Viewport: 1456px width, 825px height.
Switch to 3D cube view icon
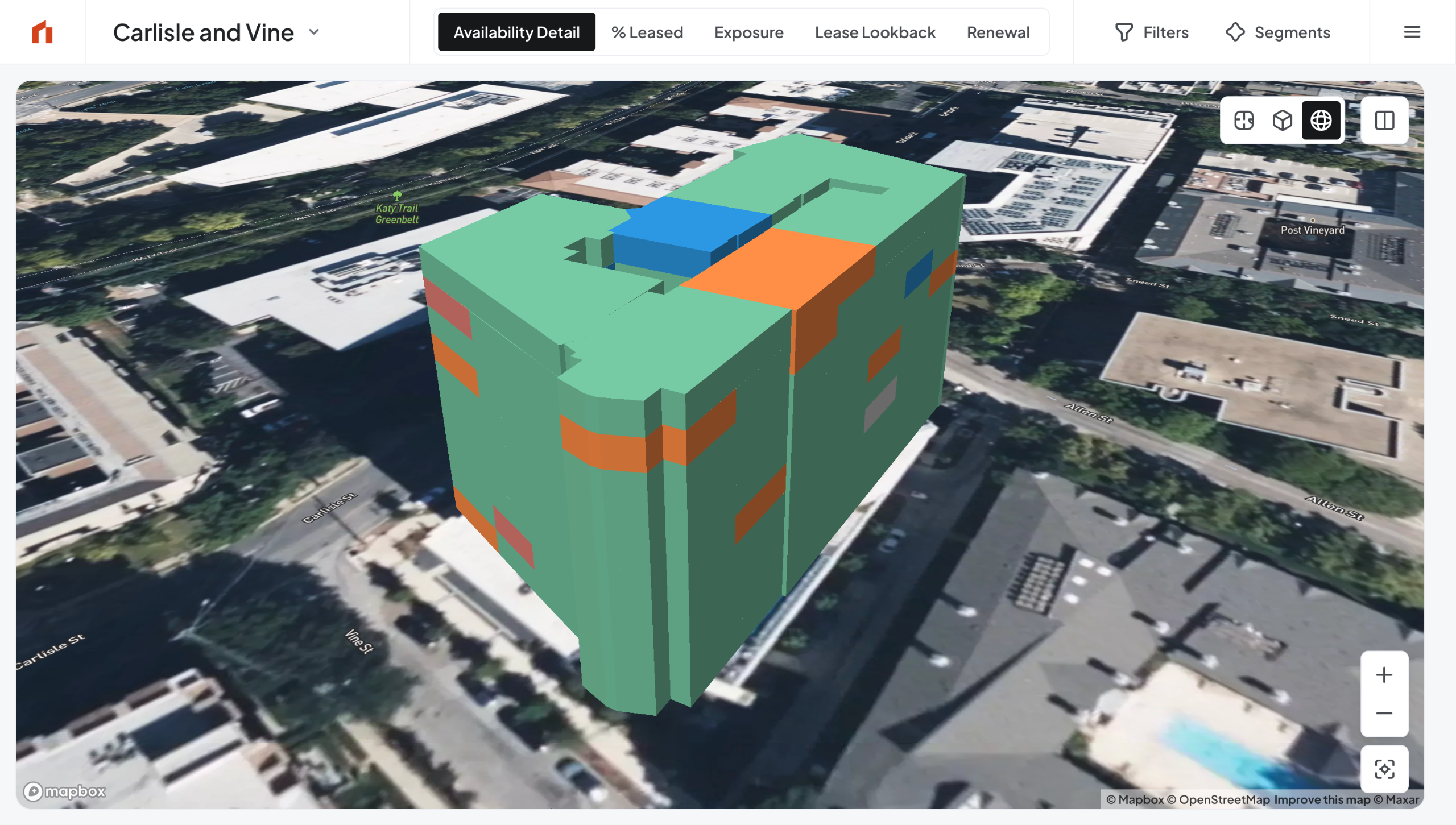[x=1282, y=121]
